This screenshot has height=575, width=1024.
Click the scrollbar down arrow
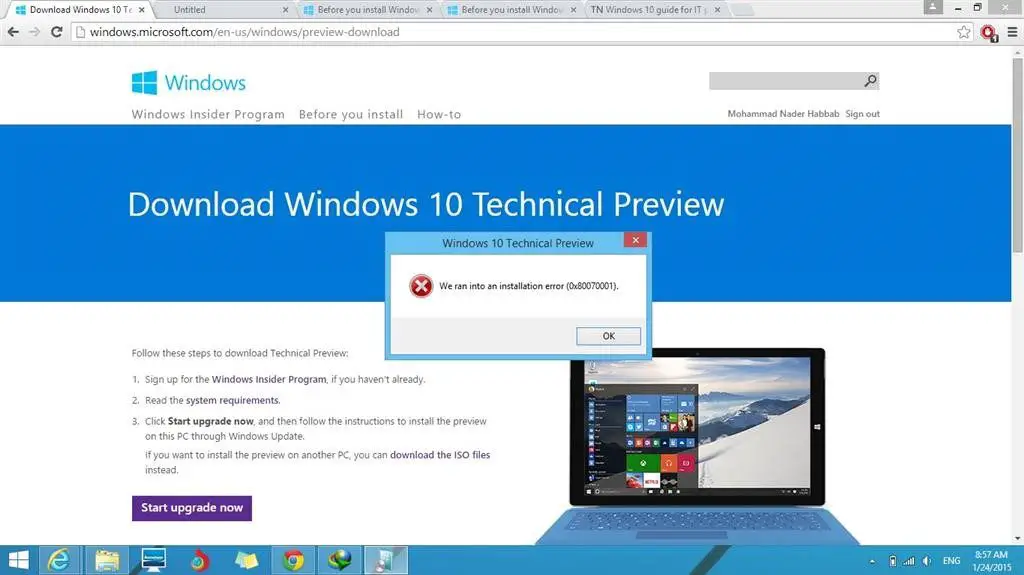pyautogui.click(x=1017, y=538)
